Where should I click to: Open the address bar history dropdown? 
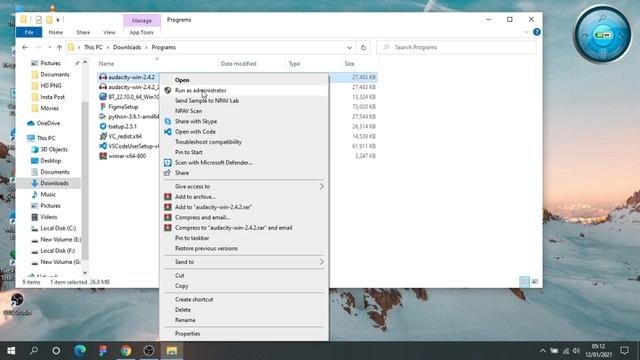point(349,47)
